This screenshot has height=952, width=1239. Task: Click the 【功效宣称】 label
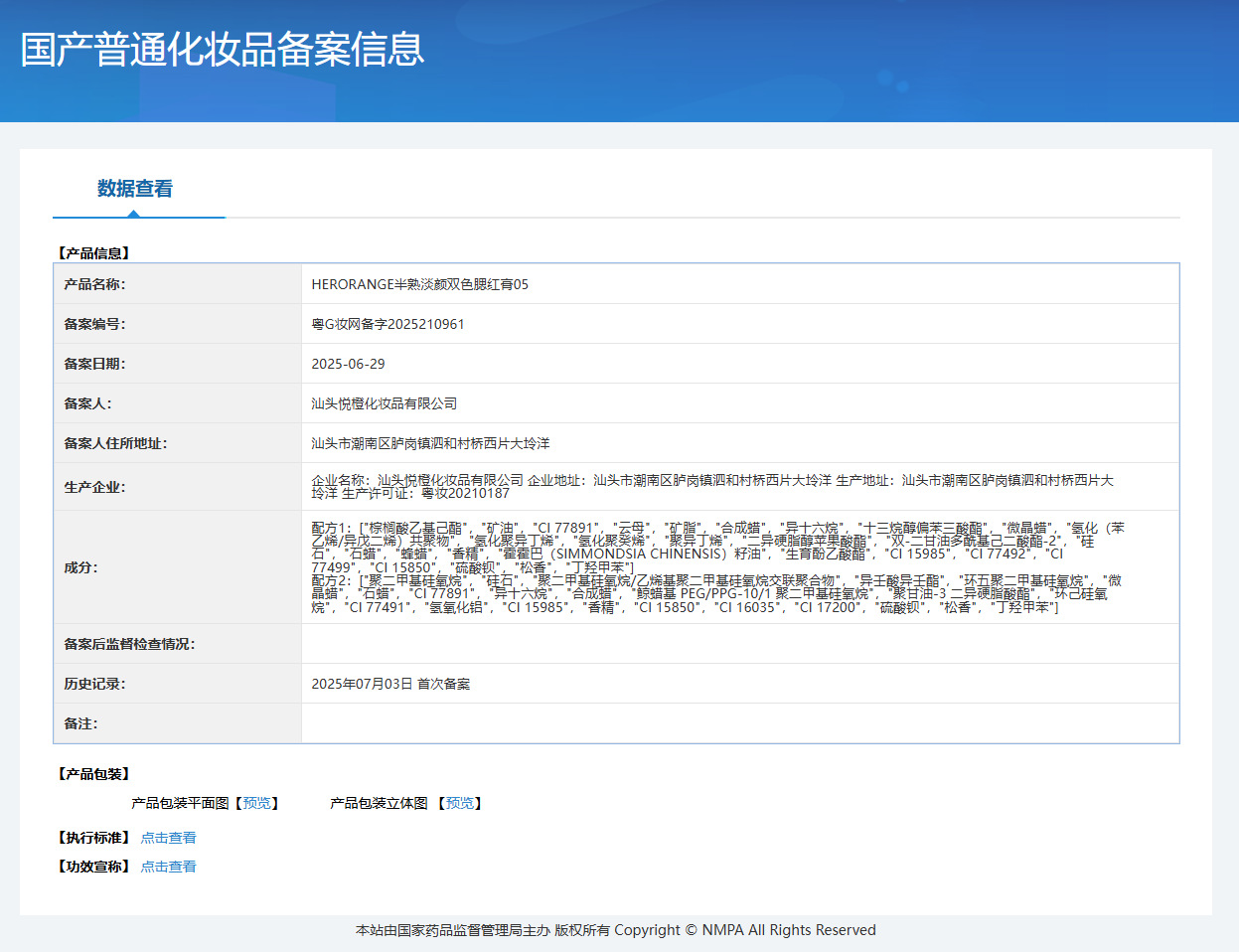point(93,867)
